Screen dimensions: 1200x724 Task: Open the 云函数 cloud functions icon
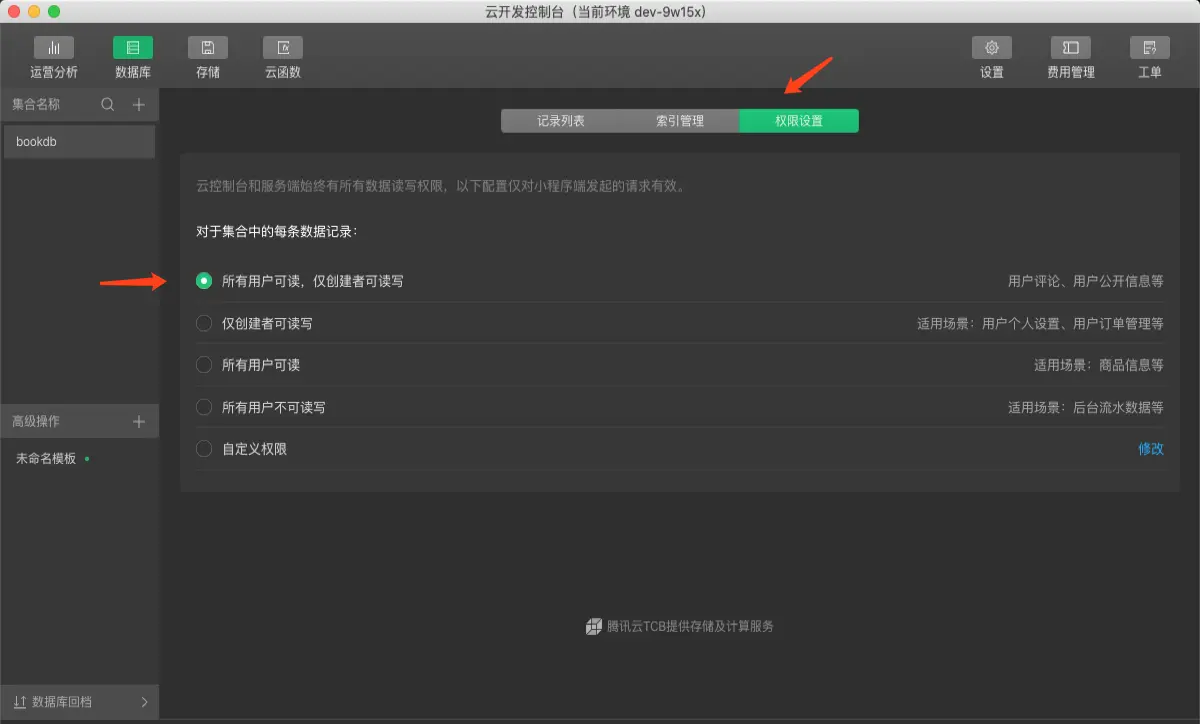click(283, 48)
